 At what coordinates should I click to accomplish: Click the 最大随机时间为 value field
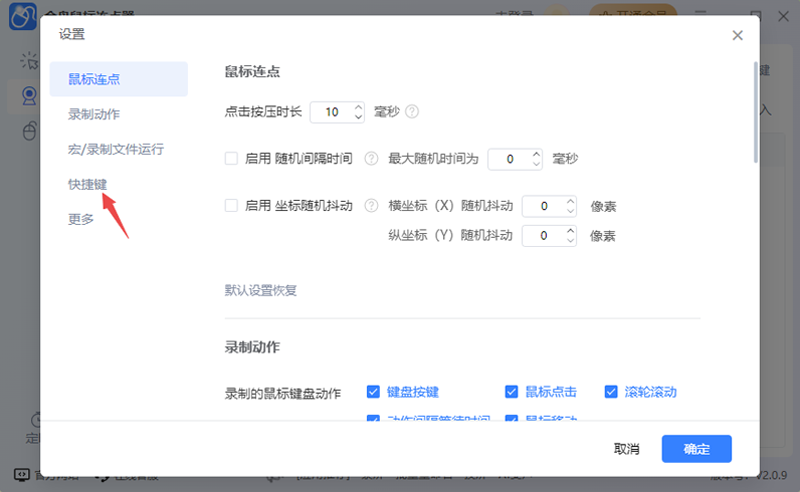[x=509, y=159]
